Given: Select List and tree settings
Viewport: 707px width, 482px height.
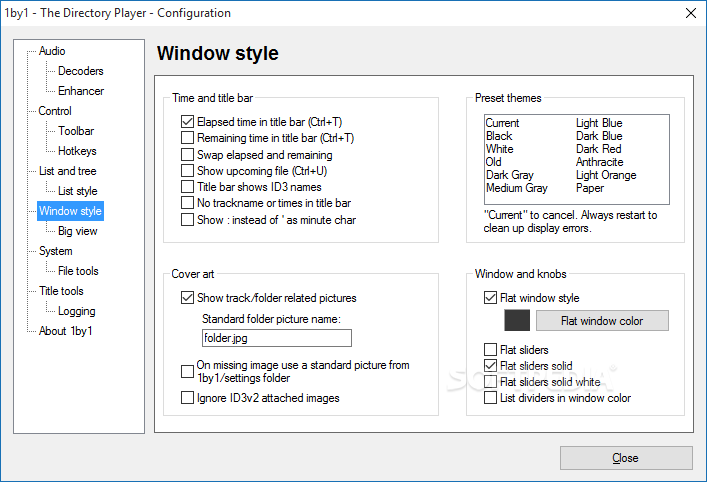Looking at the screenshot, I should click(x=68, y=171).
